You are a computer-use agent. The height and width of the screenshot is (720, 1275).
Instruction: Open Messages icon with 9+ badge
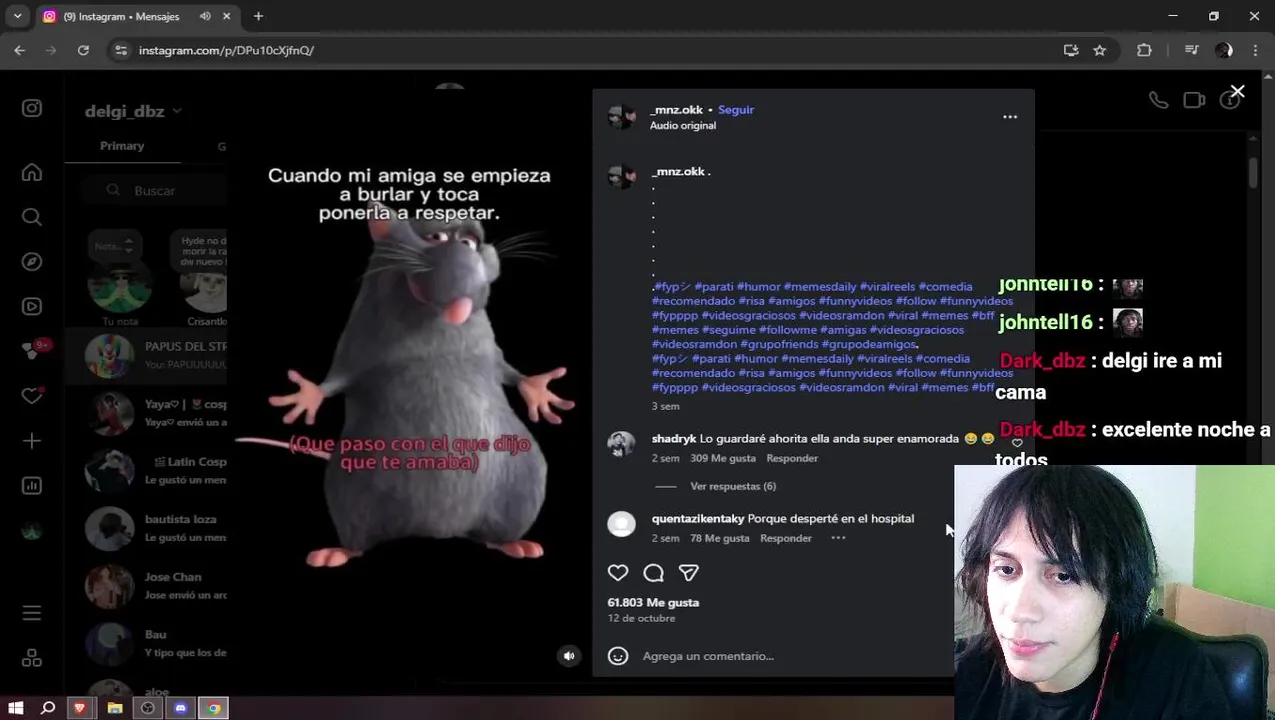[x=32, y=350]
